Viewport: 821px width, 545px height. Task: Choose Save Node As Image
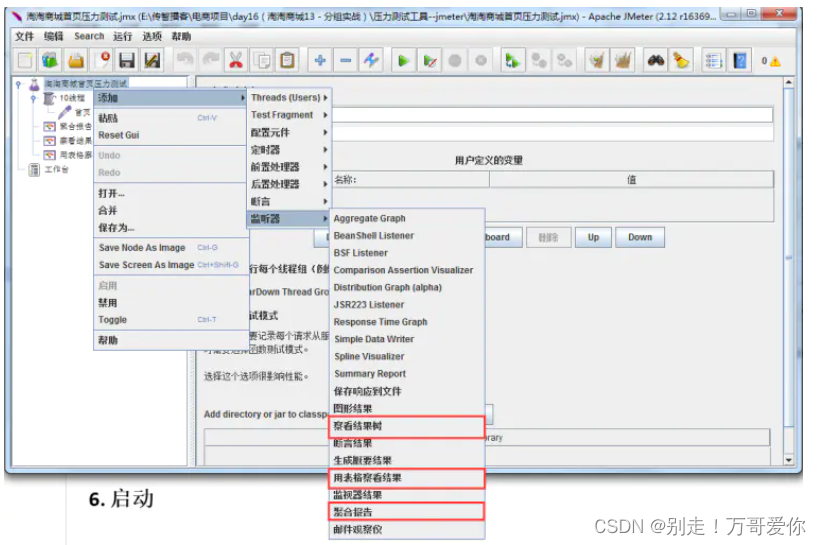[170, 248]
